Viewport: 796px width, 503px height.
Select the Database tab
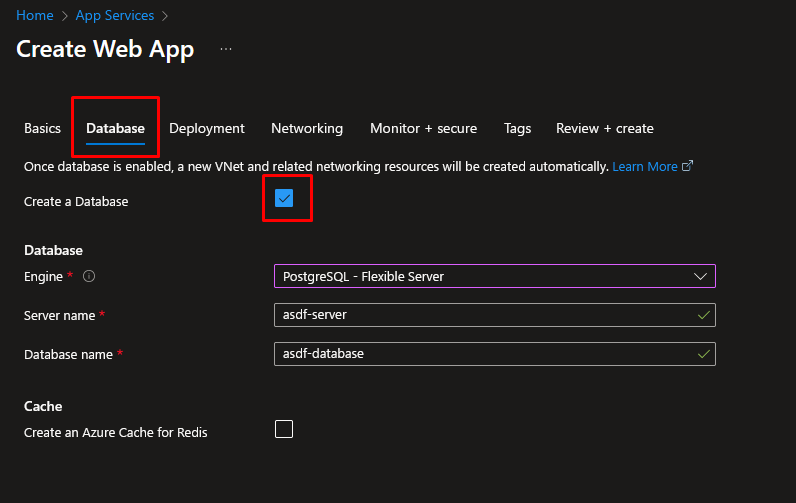tap(115, 128)
